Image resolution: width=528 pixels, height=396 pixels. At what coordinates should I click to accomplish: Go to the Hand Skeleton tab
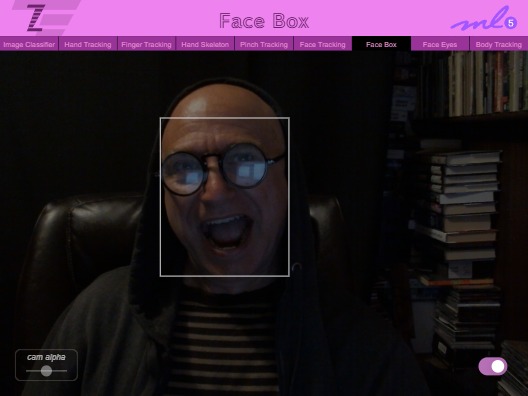pyautogui.click(x=205, y=44)
